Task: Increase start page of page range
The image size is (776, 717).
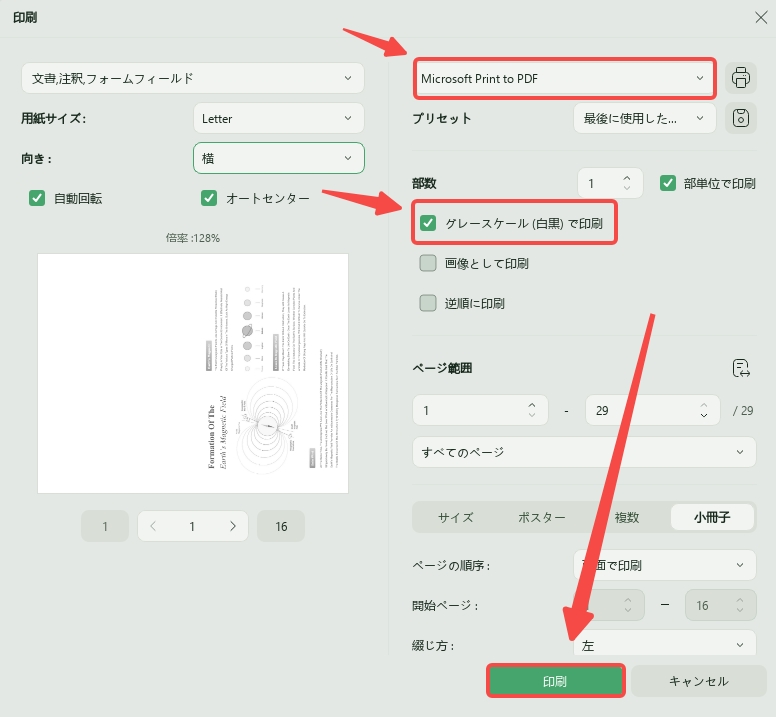Action: coord(532,405)
